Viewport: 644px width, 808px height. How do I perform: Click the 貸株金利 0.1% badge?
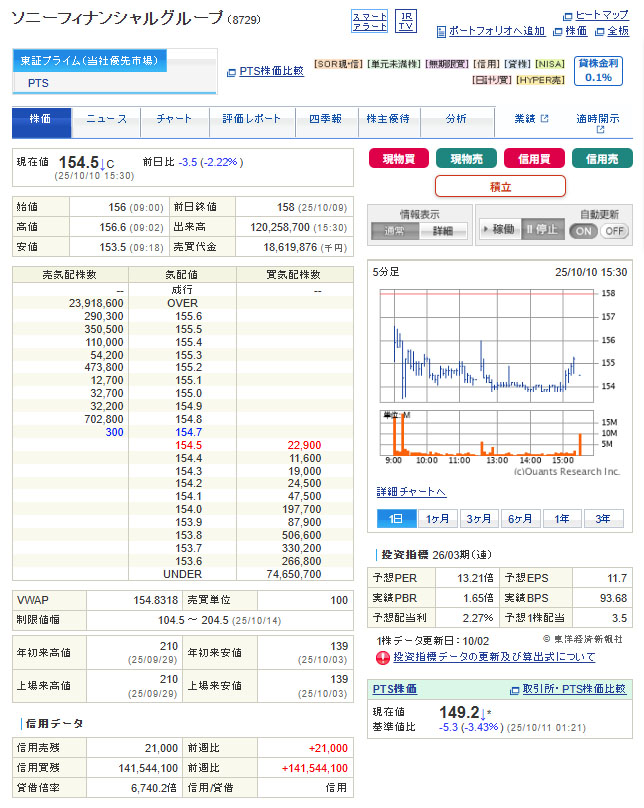point(599,70)
